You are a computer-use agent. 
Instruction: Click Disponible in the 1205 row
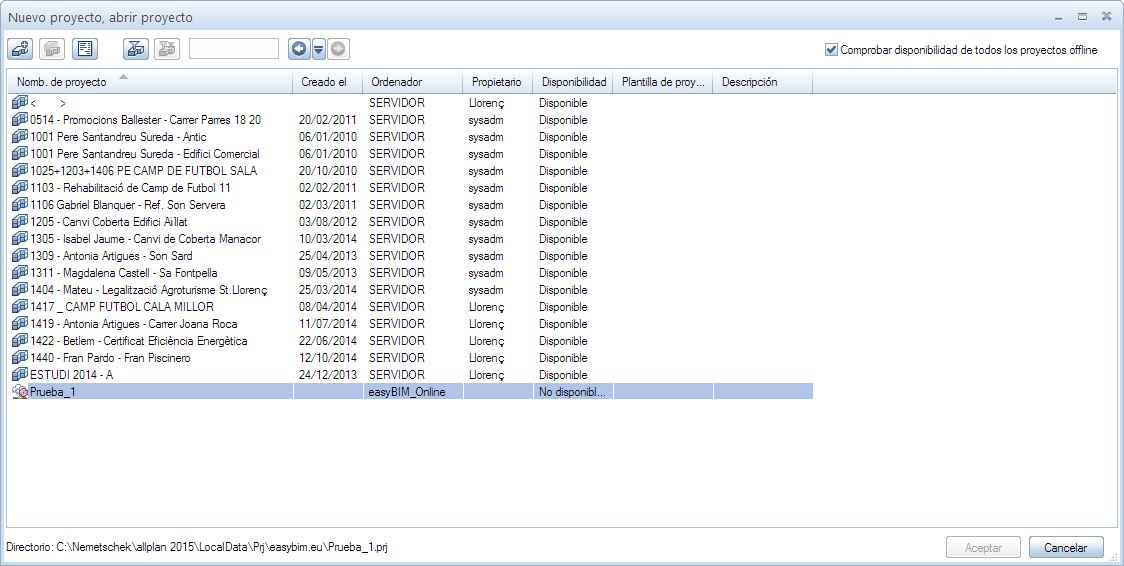pos(563,222)
